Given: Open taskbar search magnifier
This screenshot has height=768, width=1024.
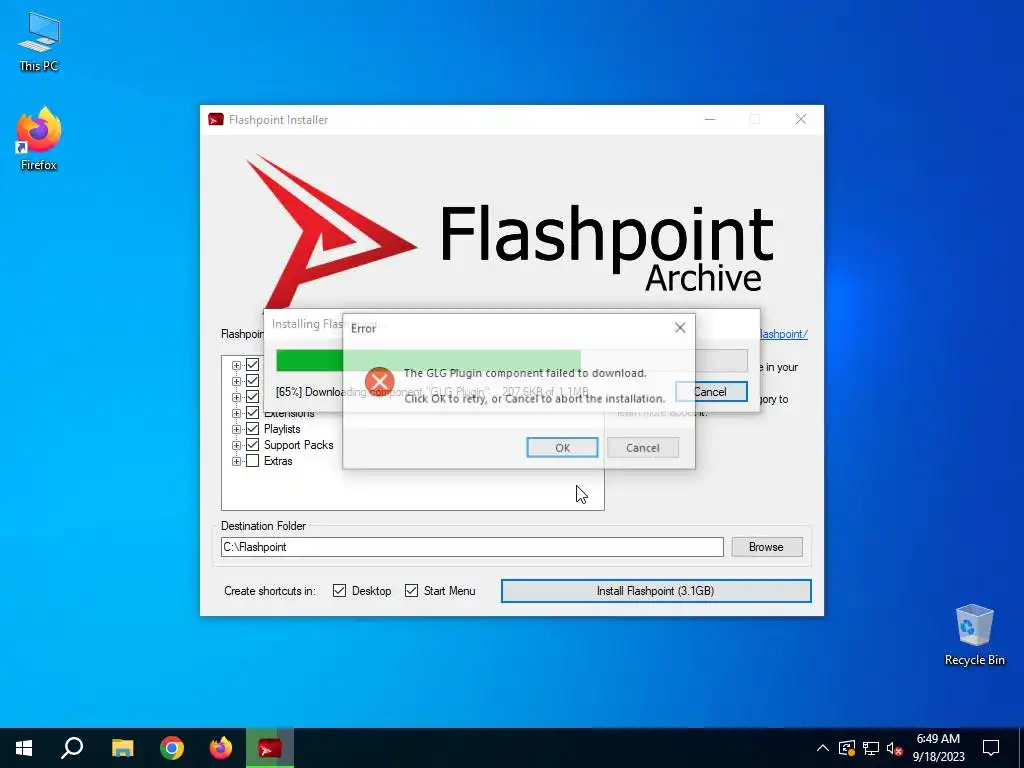Looking at the screenshot, I should point(72,748).
